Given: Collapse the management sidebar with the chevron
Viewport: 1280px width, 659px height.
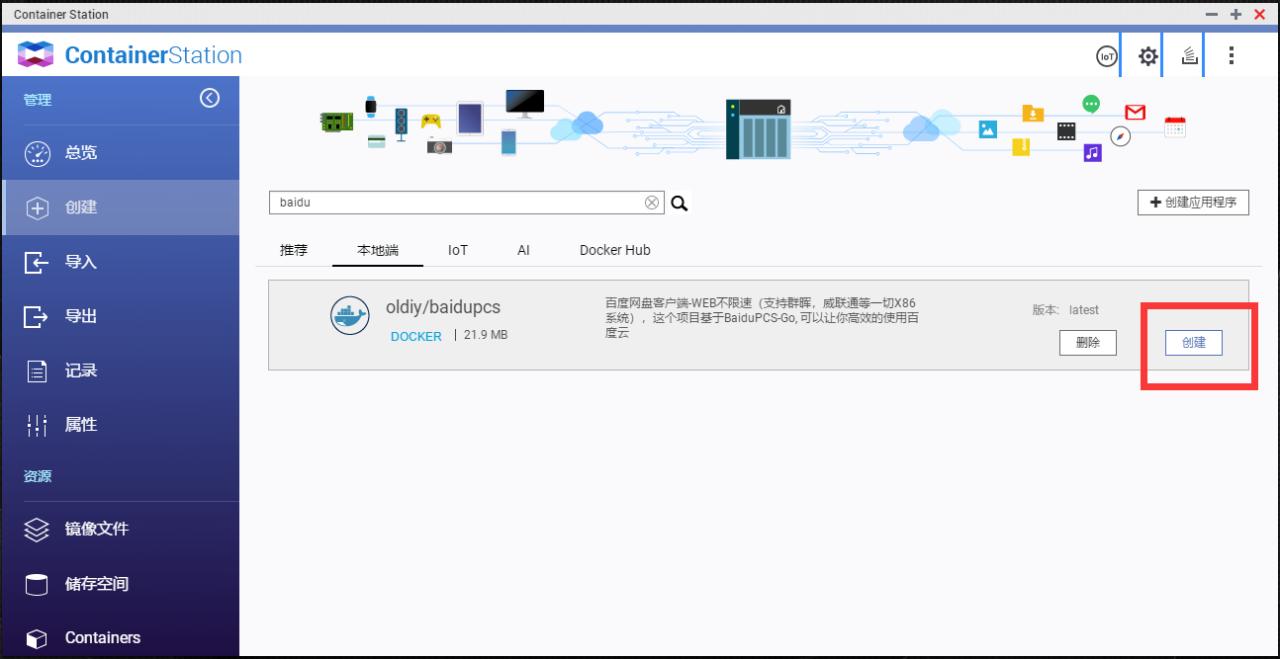Looking at the screenshot, I should (x=209, y=99).
